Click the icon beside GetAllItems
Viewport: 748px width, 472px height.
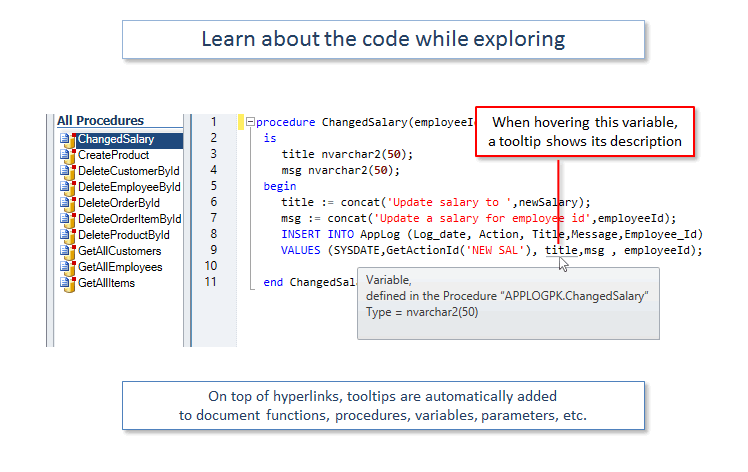pos(68,283)
